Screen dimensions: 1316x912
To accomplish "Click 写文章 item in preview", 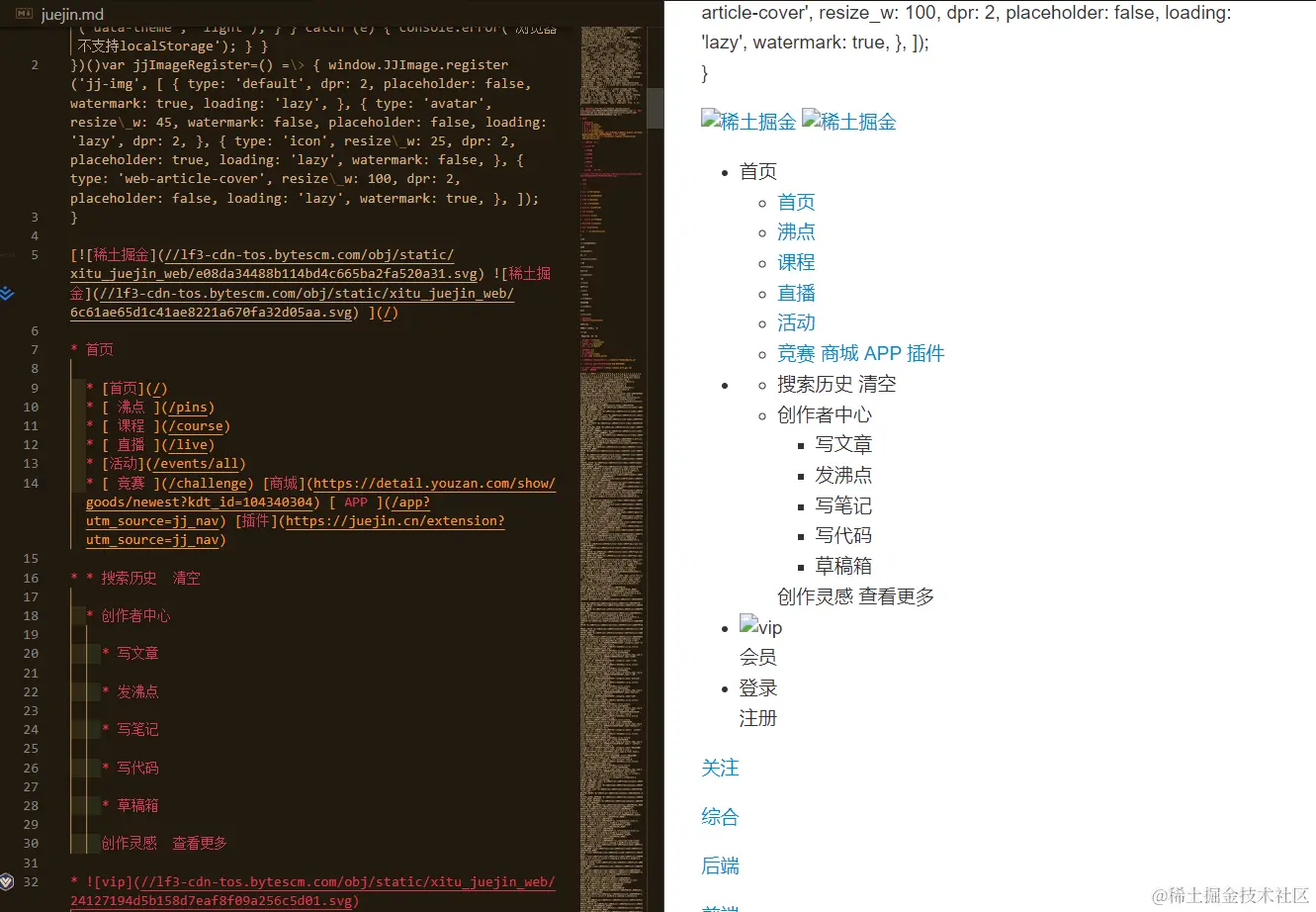I will tap(843, 444).
